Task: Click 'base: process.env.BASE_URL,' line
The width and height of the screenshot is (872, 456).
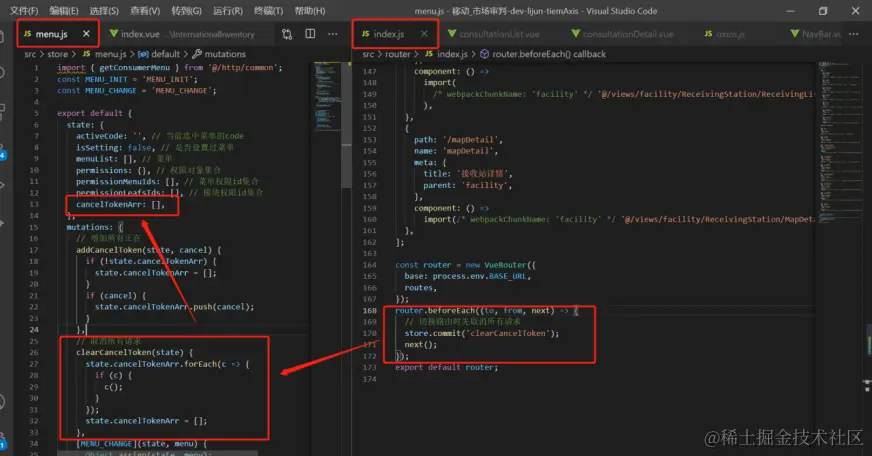Action: pyautogui.click(x=468, y=276)
